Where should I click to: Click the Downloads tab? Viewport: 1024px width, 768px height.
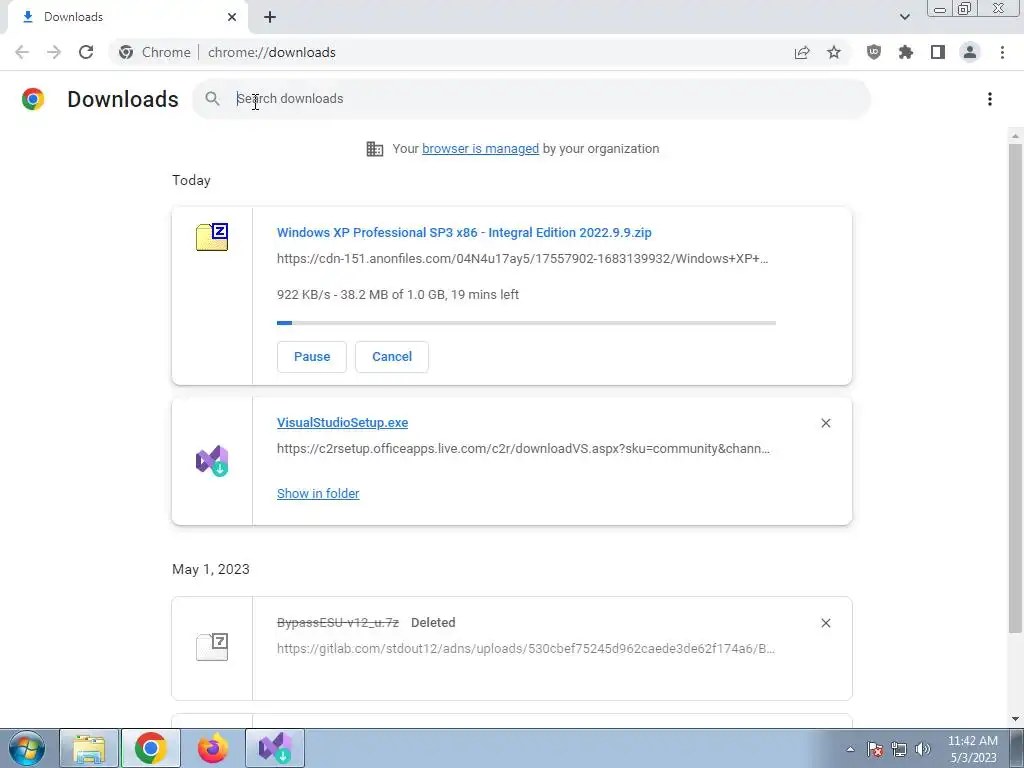pyautogui.click(x=127, y=17)
